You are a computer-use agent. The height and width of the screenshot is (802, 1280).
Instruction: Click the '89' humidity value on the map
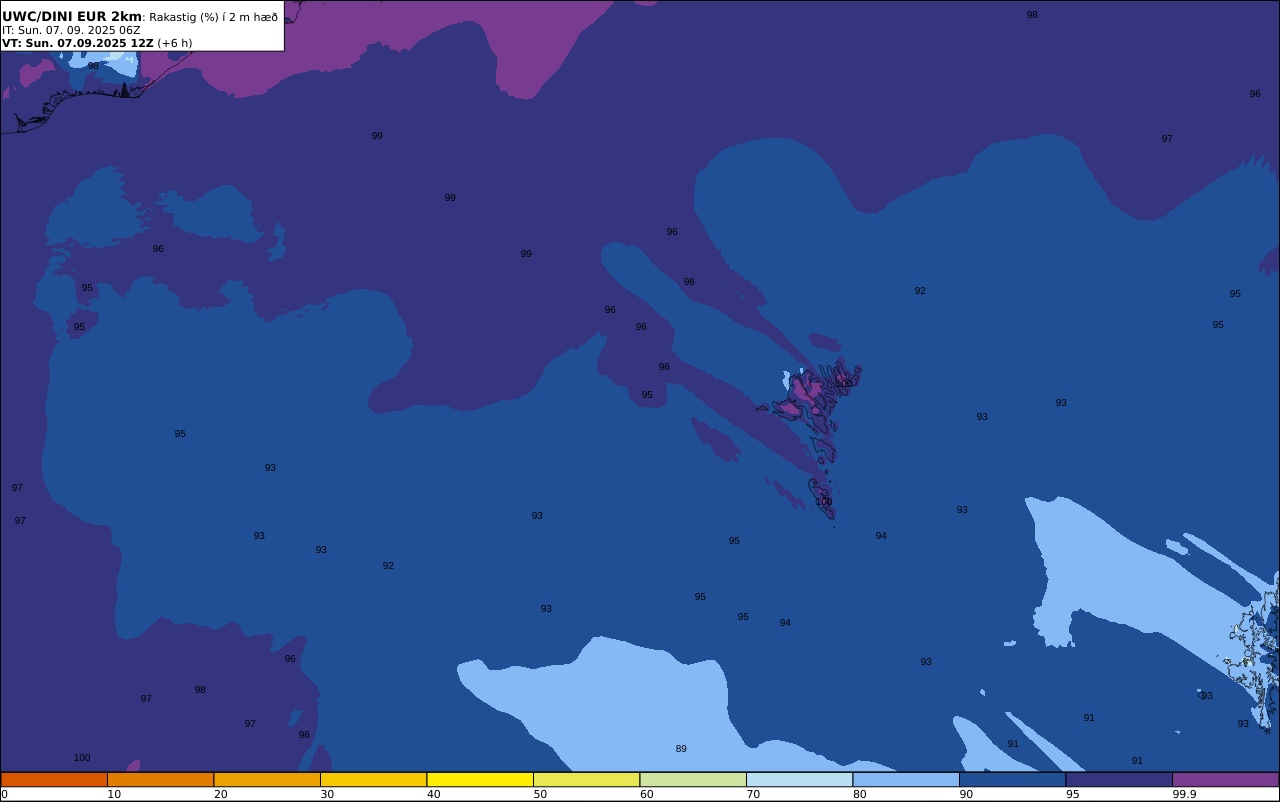click(x=681, y=749)
